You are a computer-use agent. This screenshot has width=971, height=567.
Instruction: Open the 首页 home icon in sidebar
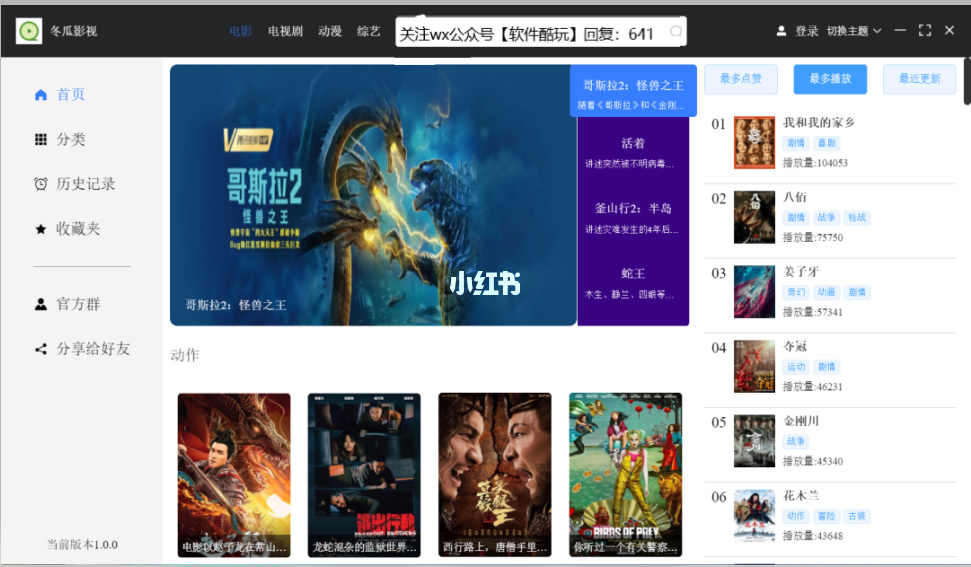click(41, 95)
